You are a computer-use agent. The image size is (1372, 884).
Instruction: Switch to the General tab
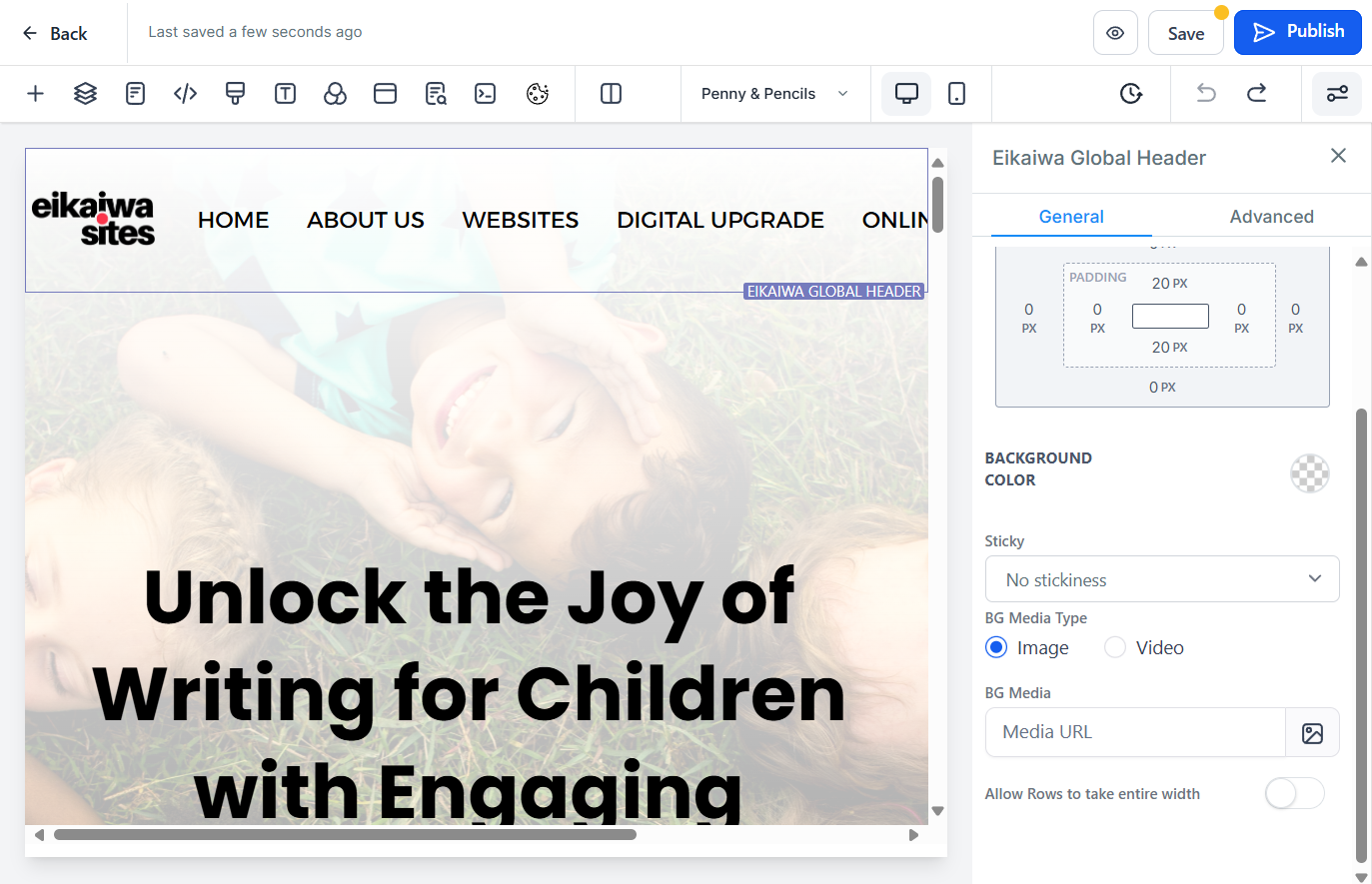(1071, 217)
